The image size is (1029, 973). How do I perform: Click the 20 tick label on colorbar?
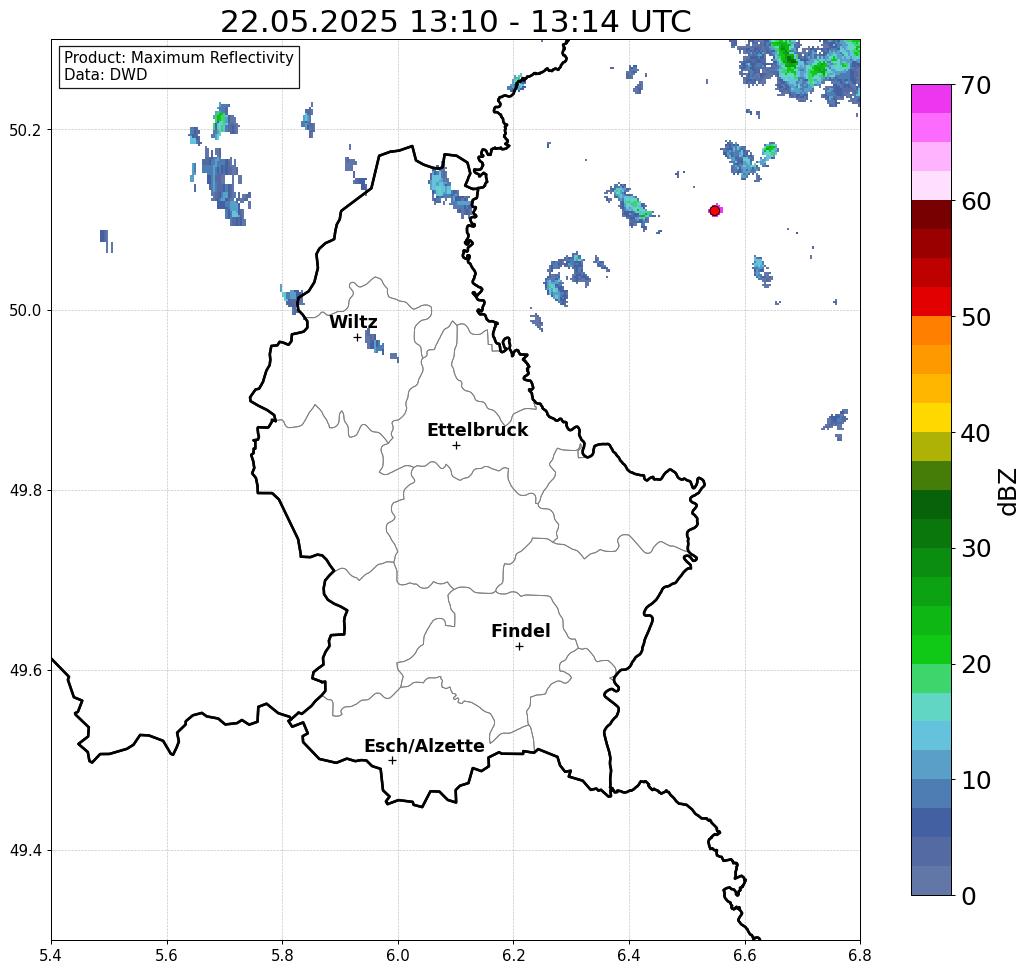pyautogui.click(x=975, y=665)
